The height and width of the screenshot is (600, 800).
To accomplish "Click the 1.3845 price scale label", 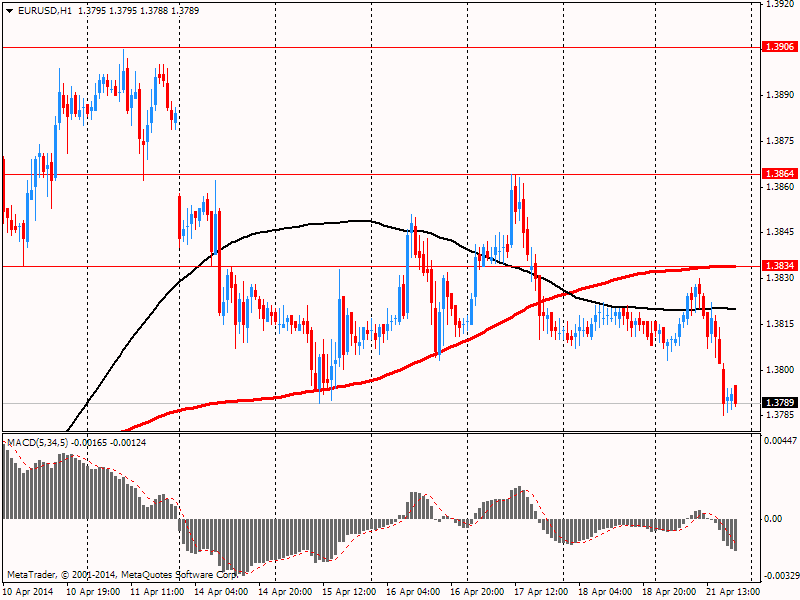I will (780, 232).
